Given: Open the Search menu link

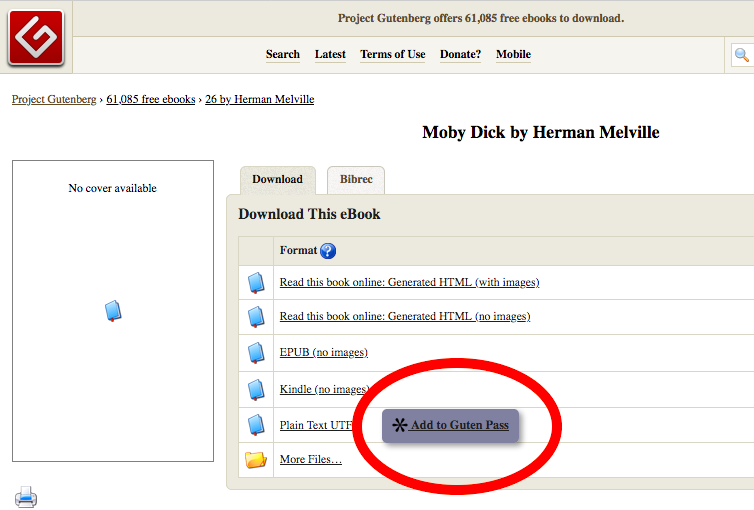Looking at the screenshot, I should coord(283,54).
